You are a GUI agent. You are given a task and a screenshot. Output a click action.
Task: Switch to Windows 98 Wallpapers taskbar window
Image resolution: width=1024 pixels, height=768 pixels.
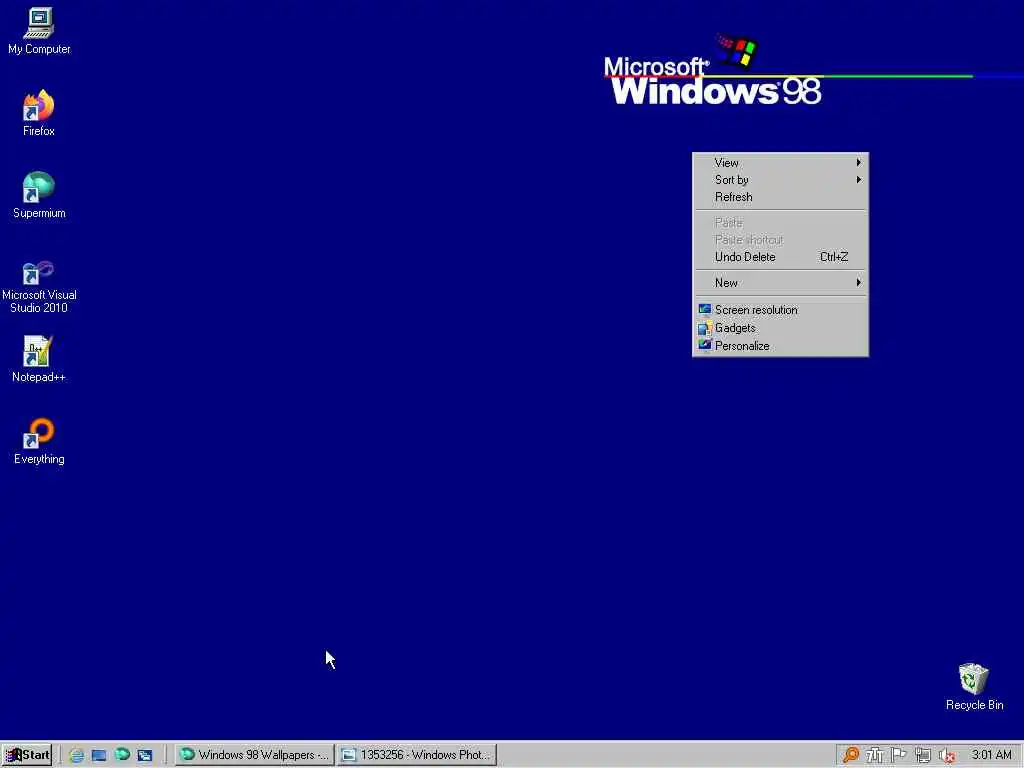point(254,755)
